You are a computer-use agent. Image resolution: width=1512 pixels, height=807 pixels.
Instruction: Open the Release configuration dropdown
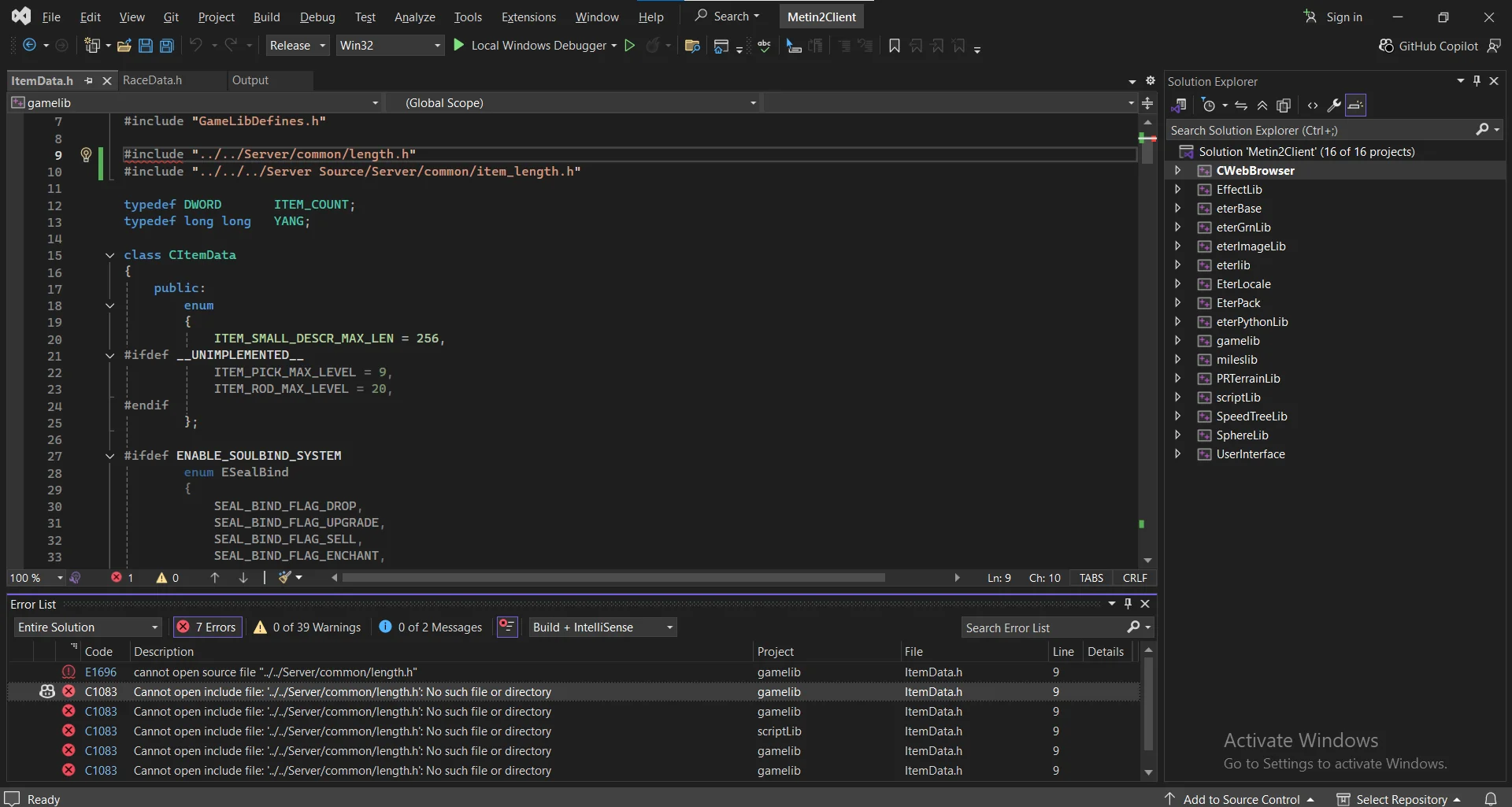tap(298, 46)
